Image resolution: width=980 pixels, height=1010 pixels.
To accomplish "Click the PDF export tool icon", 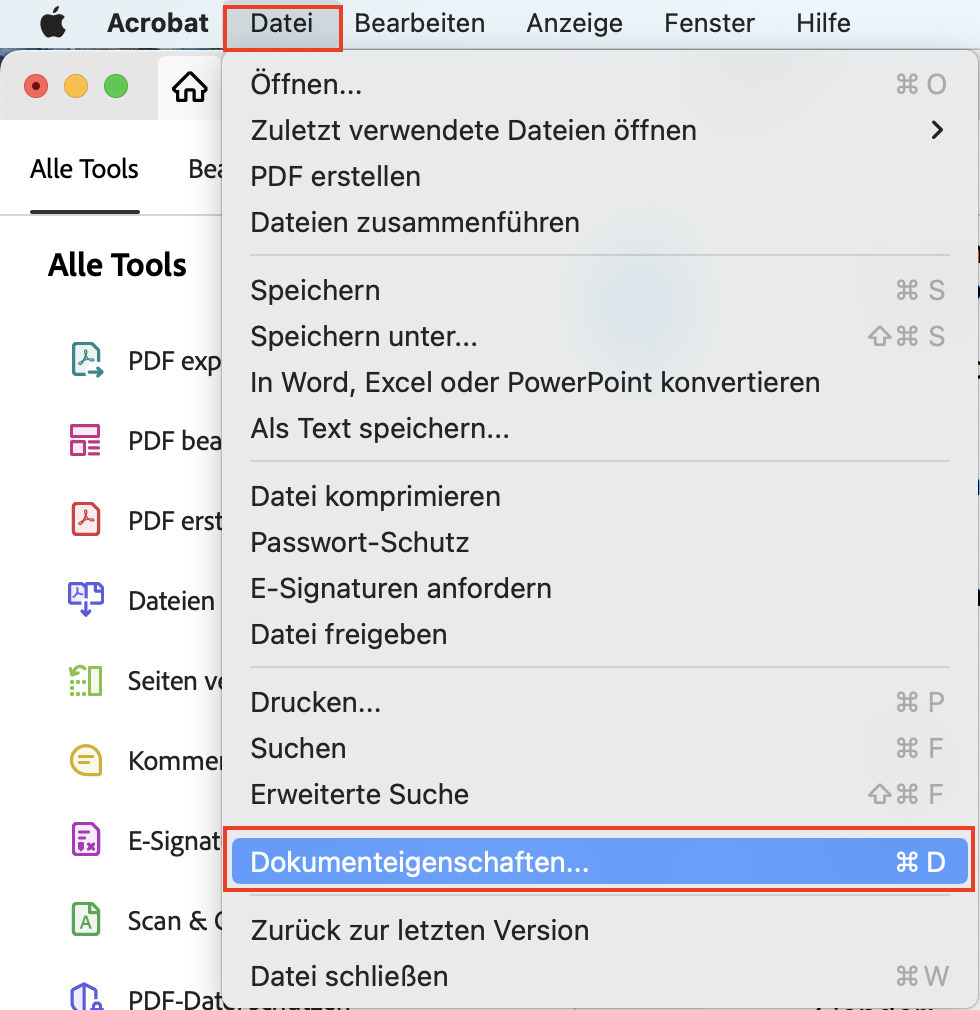I will [x=87, y=361].
